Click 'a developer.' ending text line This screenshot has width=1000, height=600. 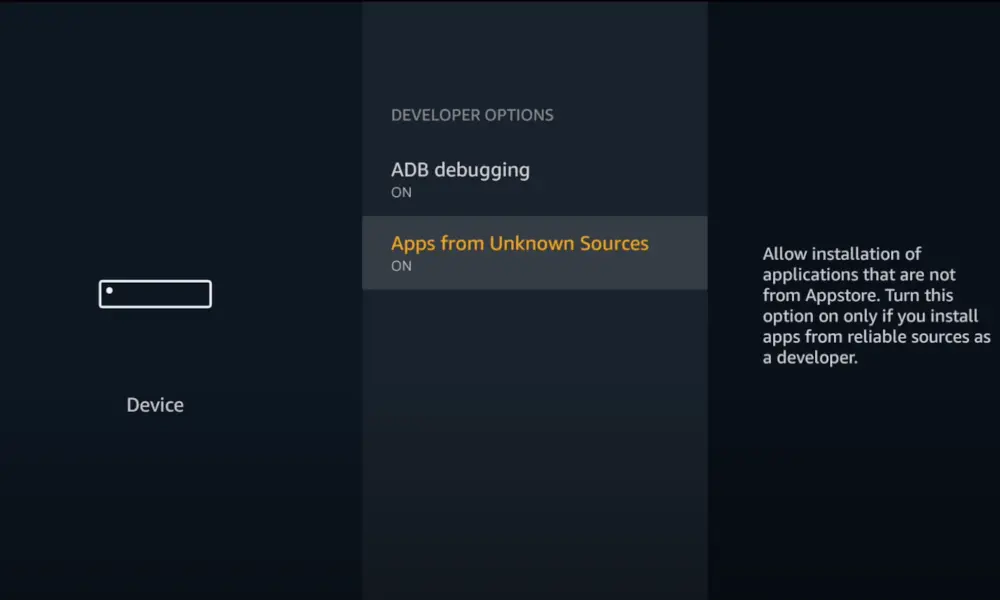click(x=810, y=358)
